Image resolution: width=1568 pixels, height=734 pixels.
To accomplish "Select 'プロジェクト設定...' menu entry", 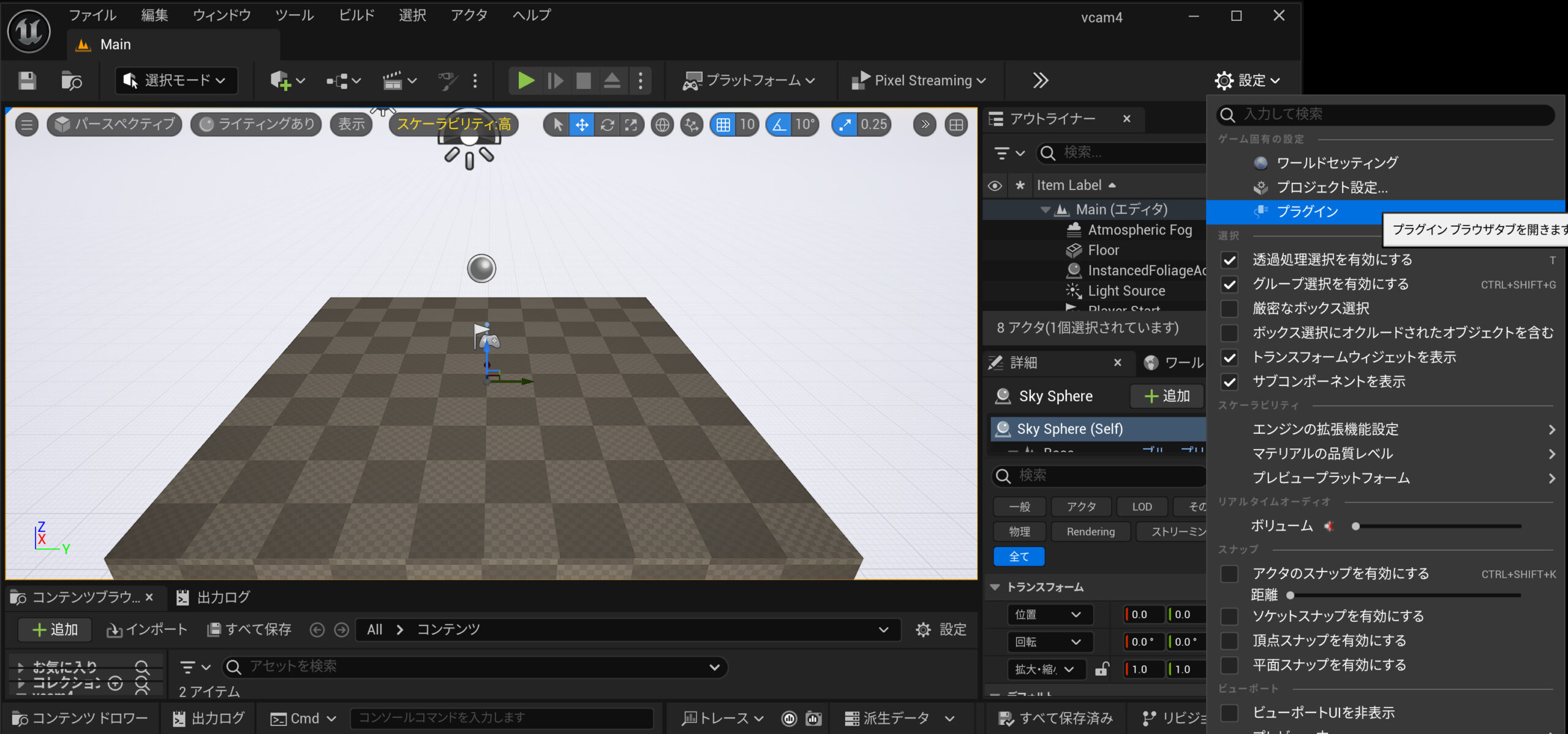I will pyautogui.click(x=1332, y=187).
